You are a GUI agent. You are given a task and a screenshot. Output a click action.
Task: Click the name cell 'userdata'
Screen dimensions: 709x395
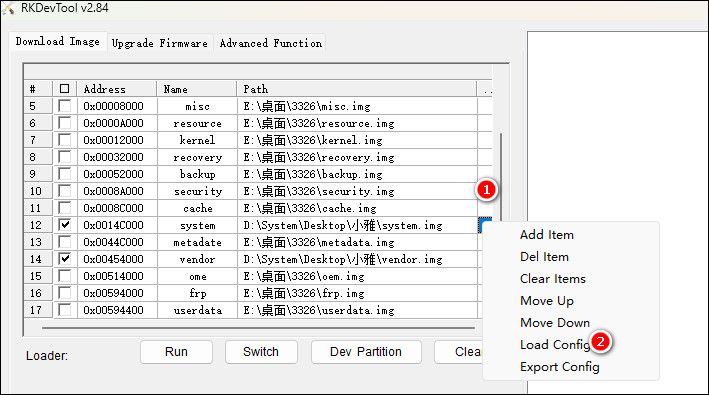tap(198, 310)
